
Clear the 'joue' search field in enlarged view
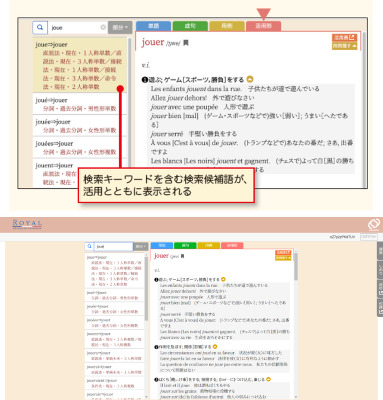tap(103, 27)
